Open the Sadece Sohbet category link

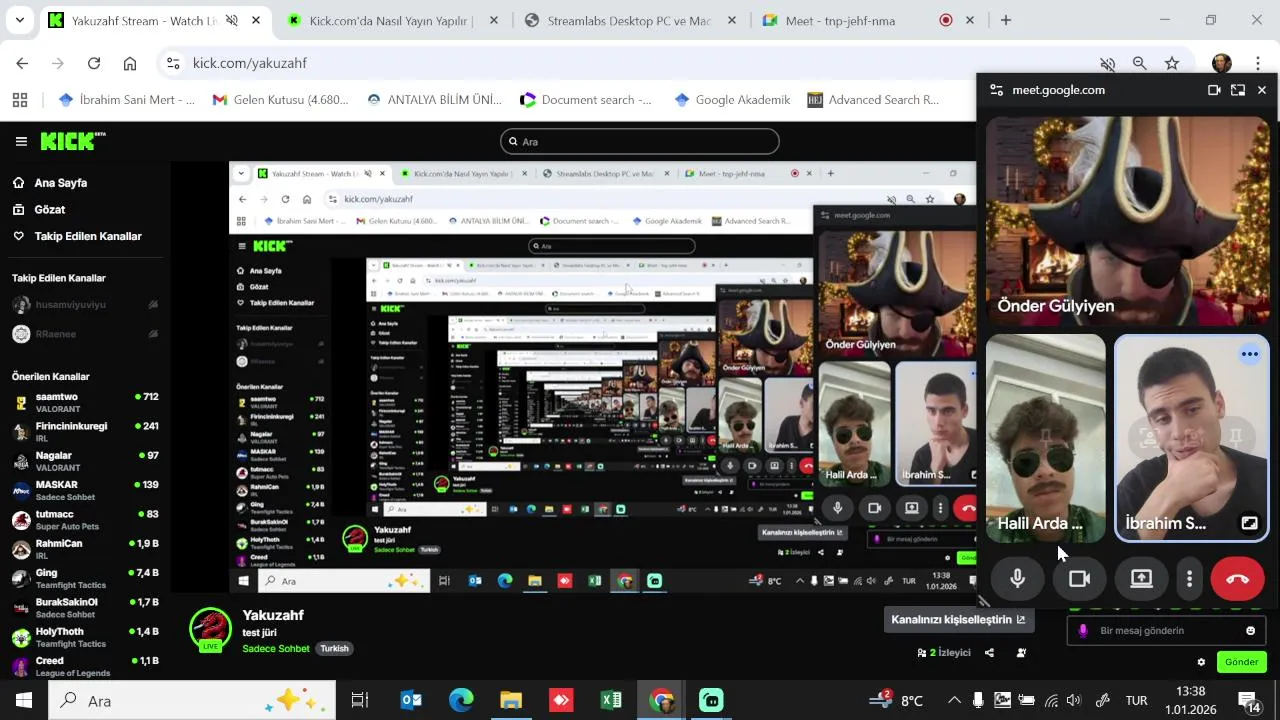pyautogui.click(x=276, y=649)
